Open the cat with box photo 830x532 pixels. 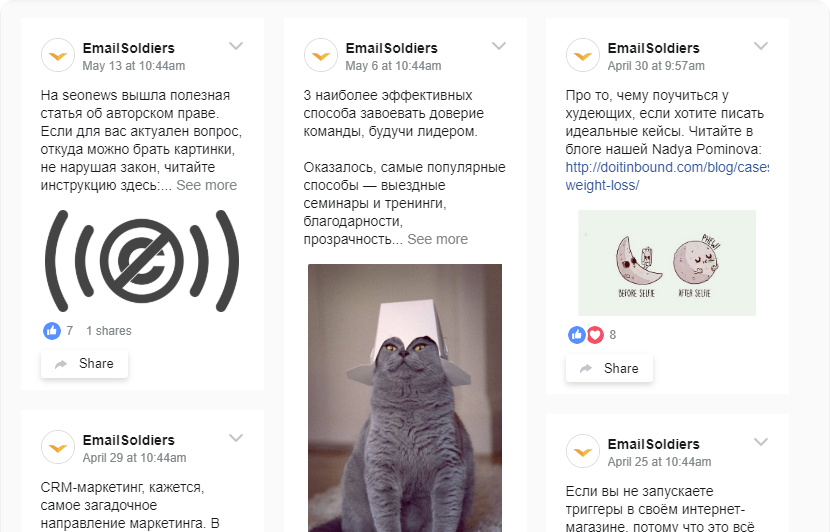click(405, 398)
